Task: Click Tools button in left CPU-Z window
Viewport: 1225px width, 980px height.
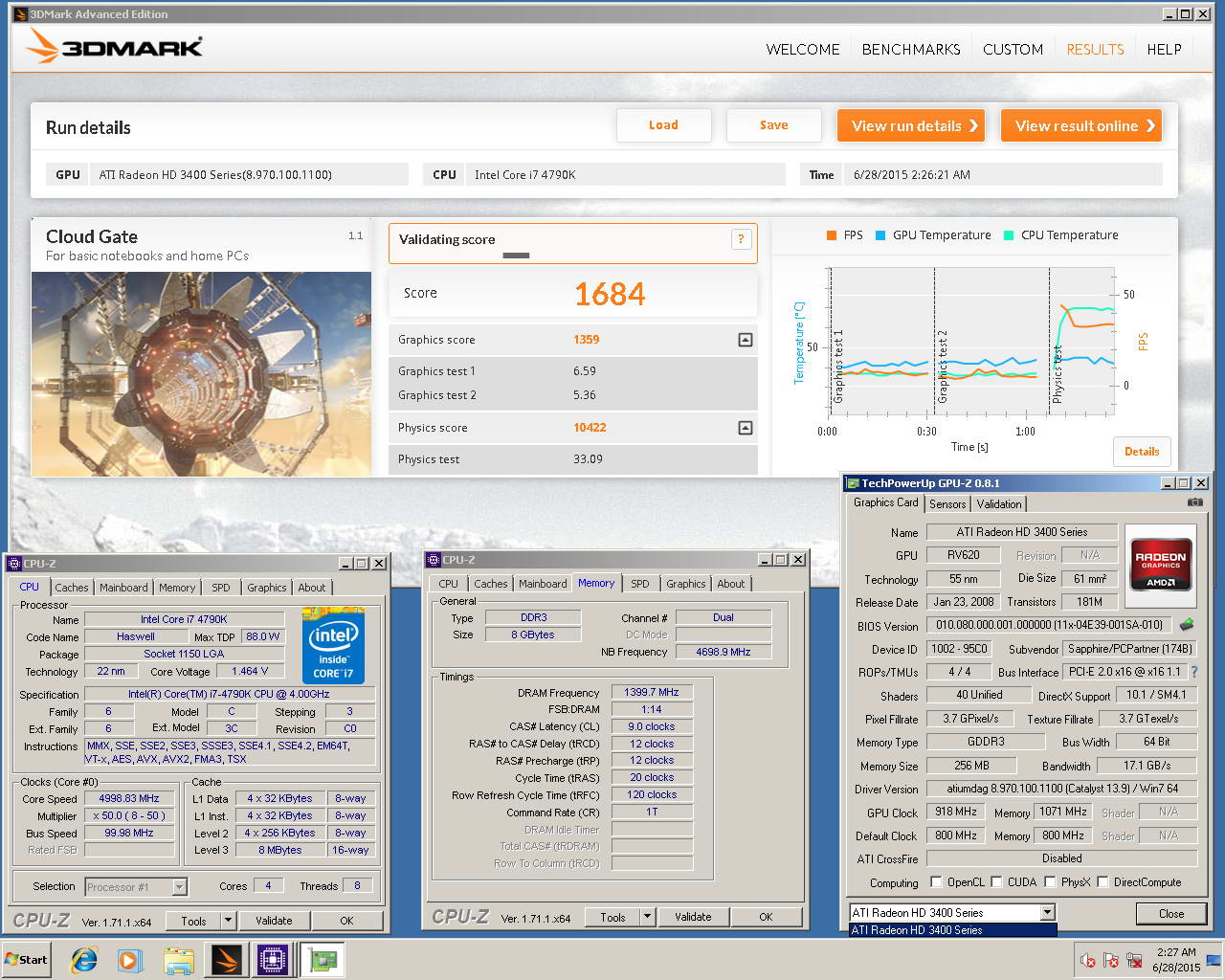Action: (193, 921)
